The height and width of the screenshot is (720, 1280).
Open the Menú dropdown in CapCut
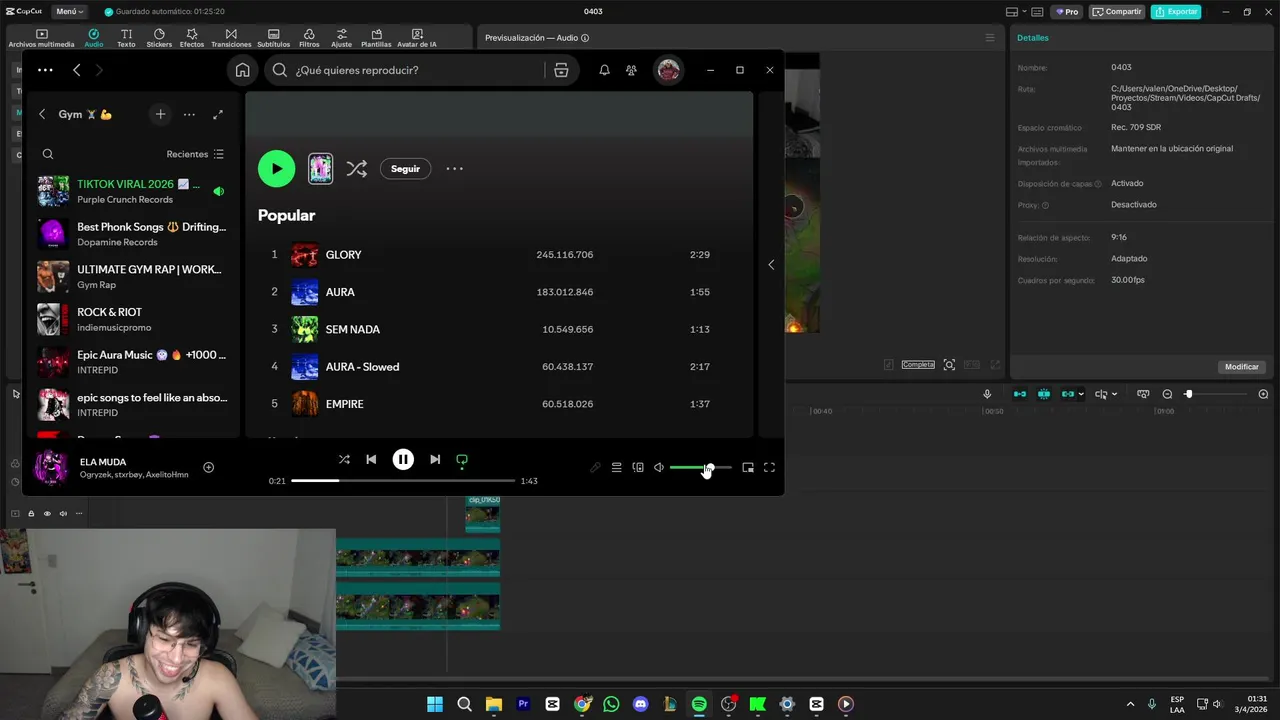coord(69,11)
